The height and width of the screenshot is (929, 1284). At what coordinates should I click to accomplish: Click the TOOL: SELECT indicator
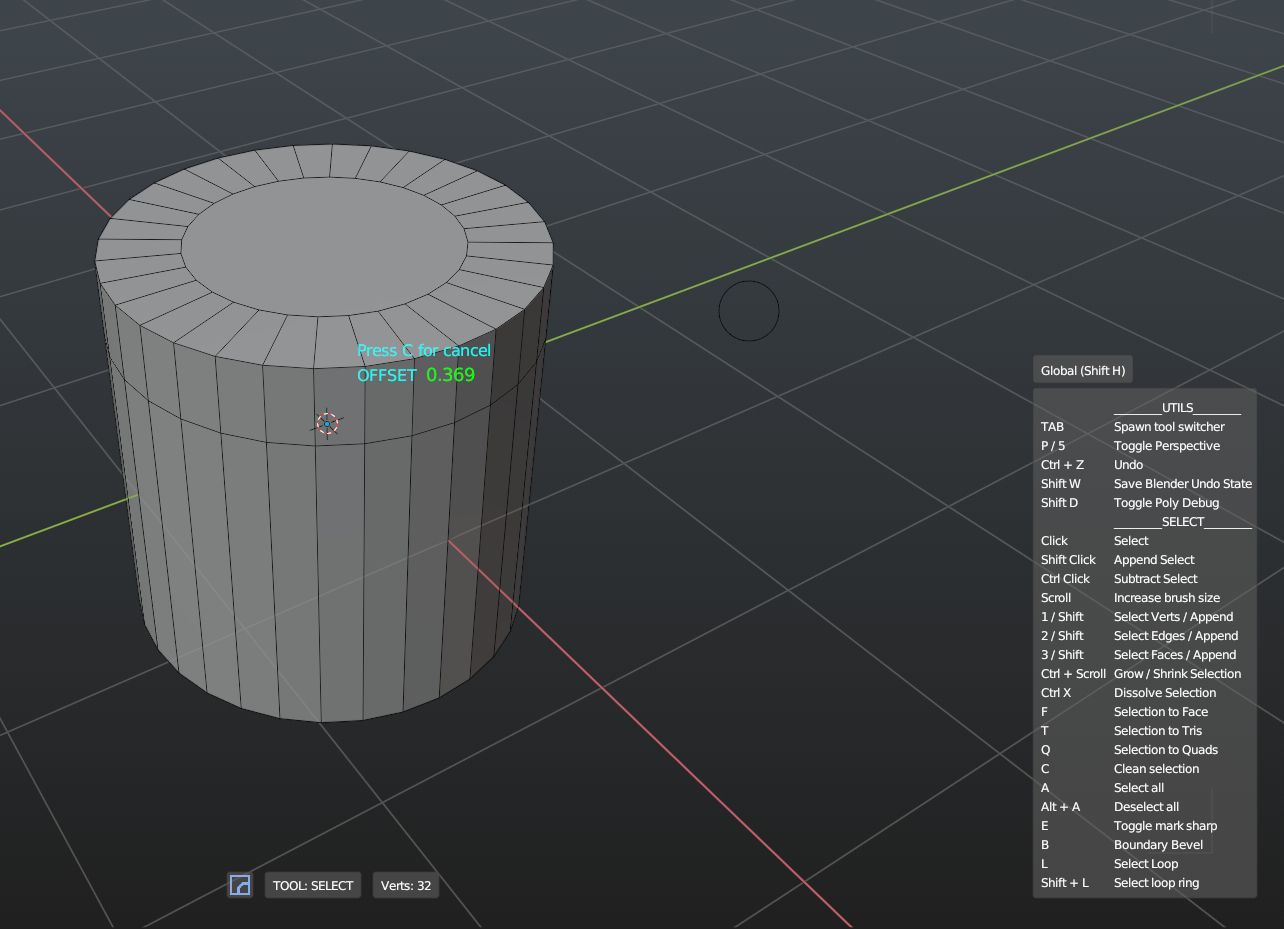pos(312,885)
